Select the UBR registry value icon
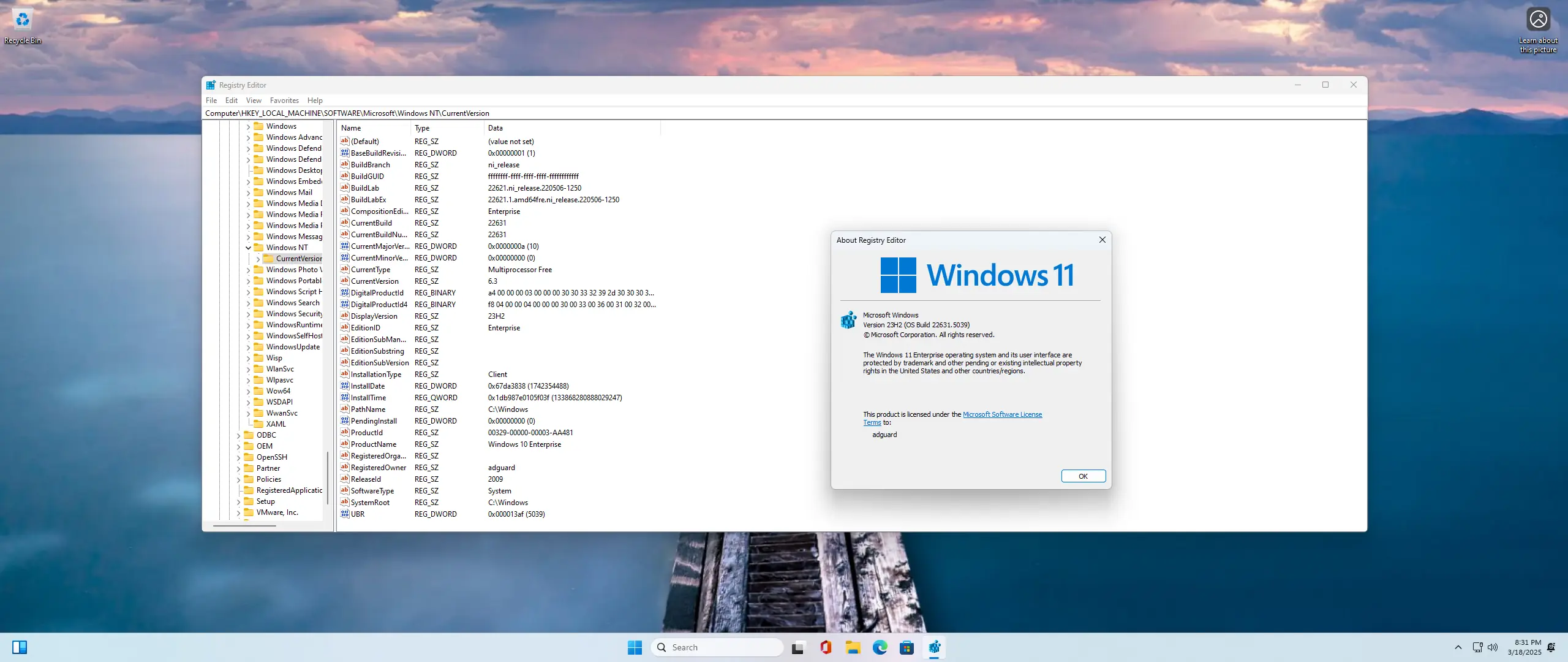The image size is (1568, 662). (x=345, y=514)
